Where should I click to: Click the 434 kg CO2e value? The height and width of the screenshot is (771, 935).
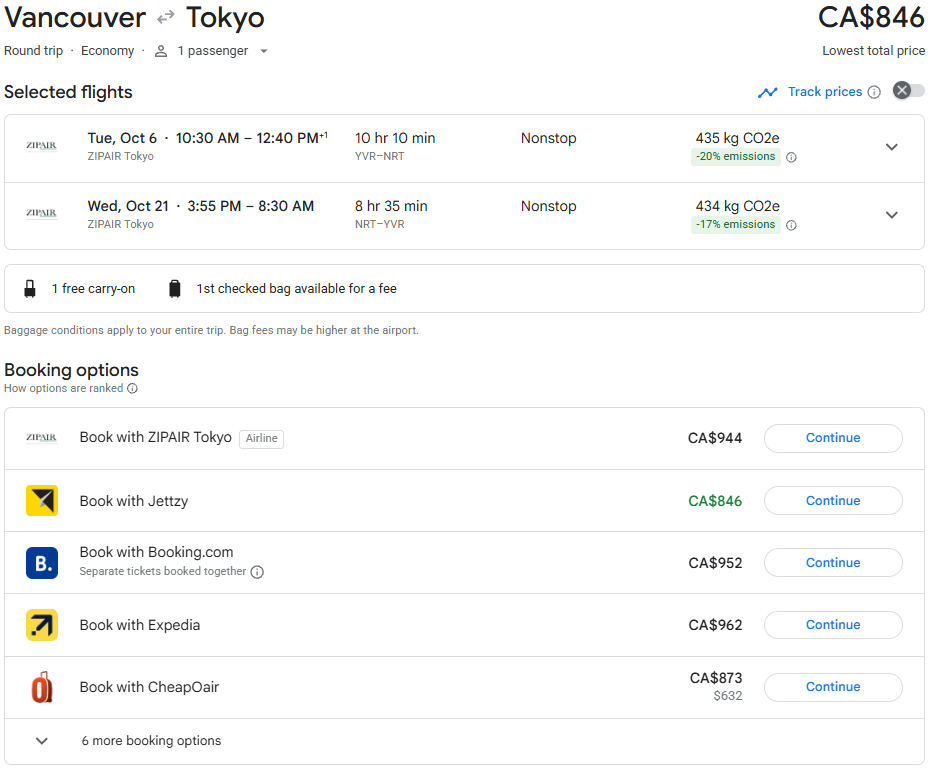[x=738, y=206]
